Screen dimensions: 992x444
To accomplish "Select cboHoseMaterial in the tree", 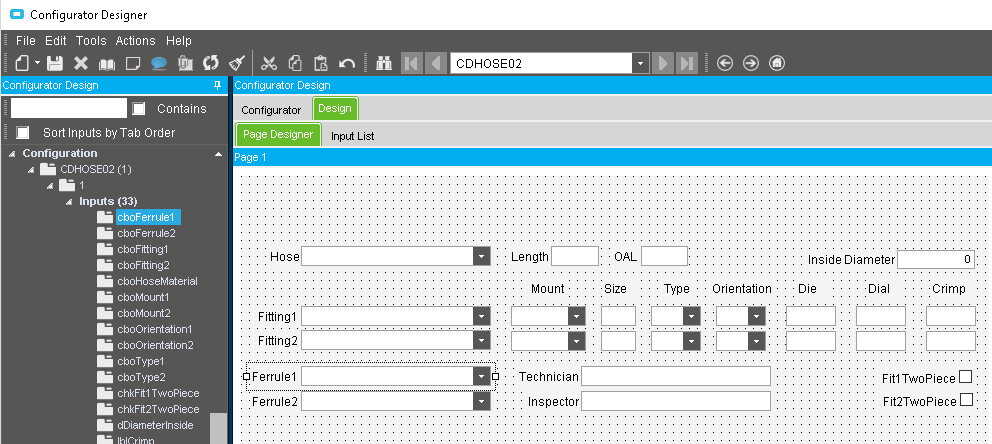I will click(x=157, y=281).
